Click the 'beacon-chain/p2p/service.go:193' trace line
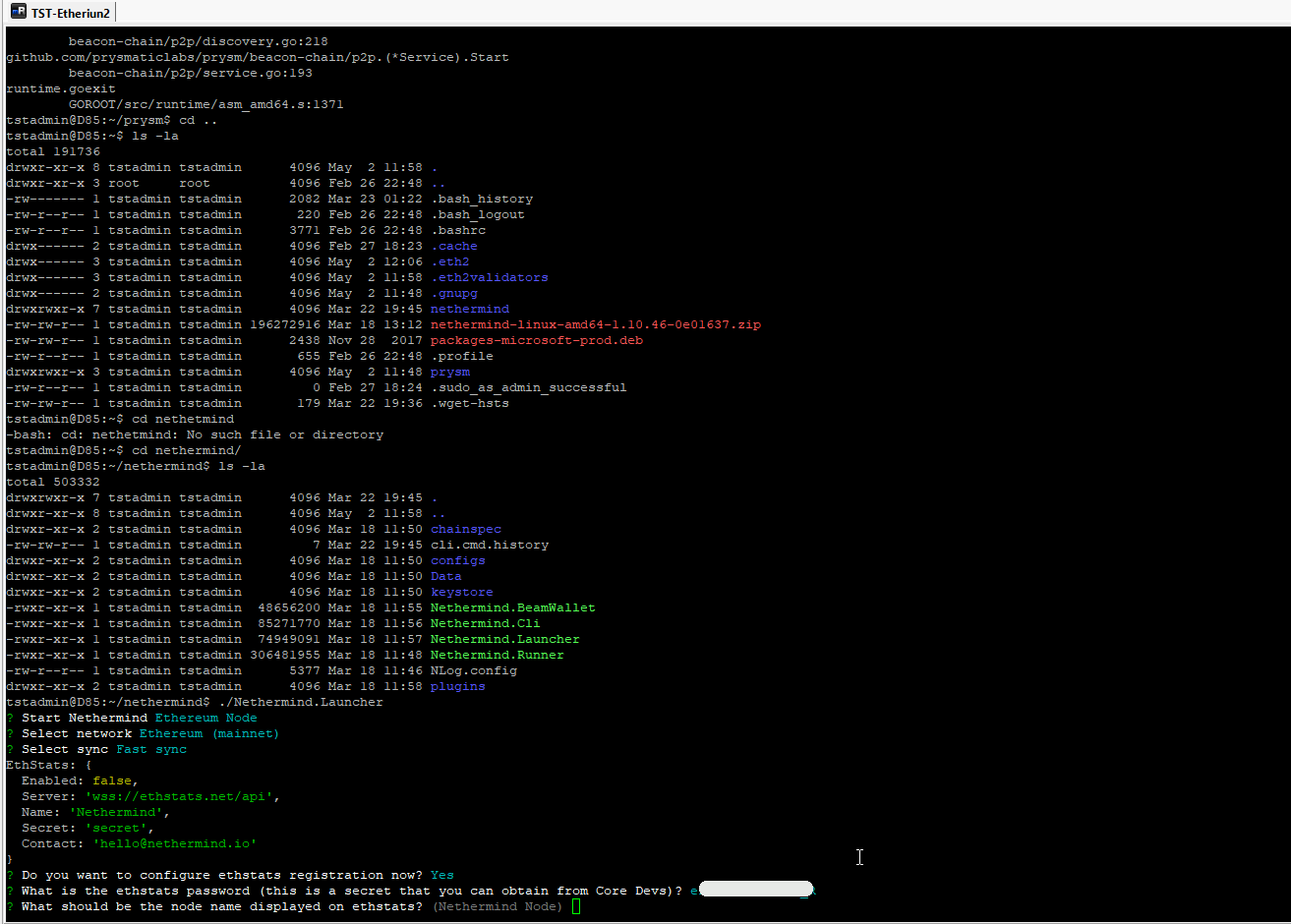The height and width of the screenshot is (924, 1291). point(191,73)
